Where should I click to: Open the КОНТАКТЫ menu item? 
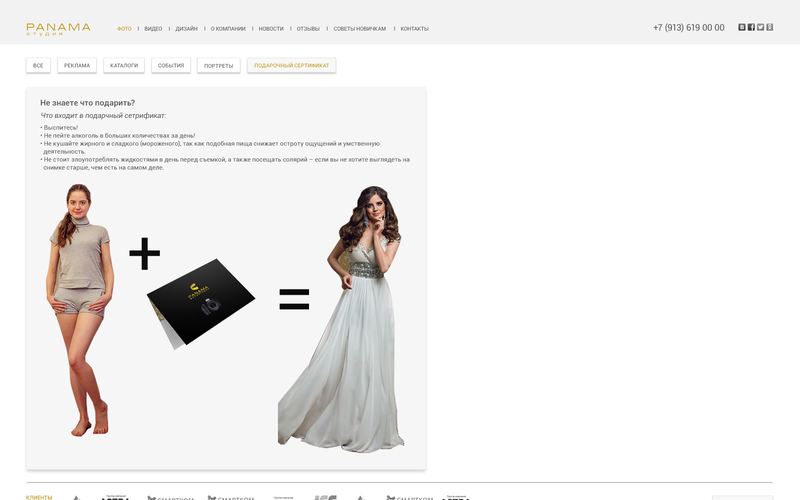tap(414, 29)
